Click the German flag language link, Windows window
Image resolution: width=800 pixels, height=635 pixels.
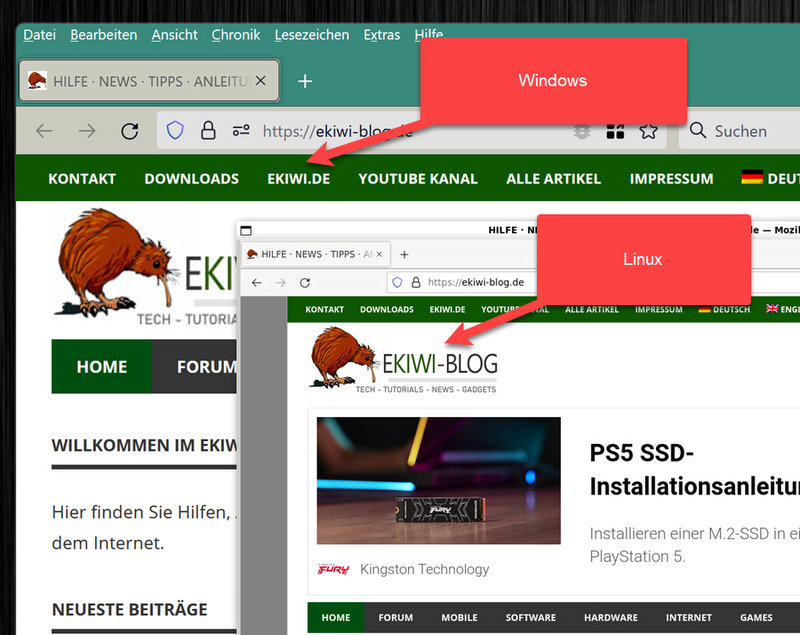pos(770,179)
